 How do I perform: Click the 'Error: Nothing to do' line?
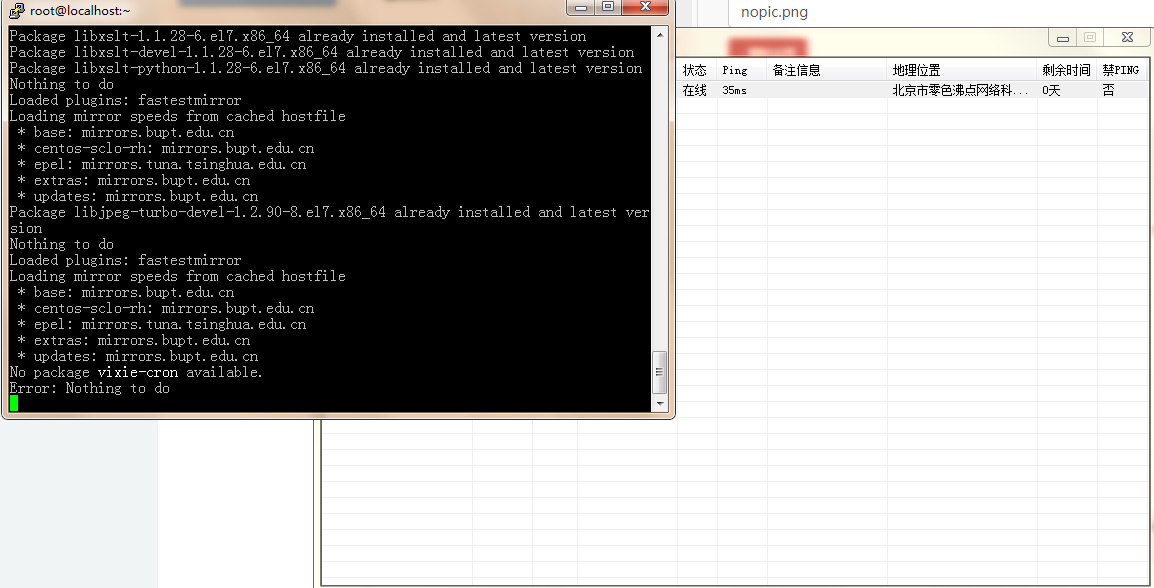coord(90,388)
